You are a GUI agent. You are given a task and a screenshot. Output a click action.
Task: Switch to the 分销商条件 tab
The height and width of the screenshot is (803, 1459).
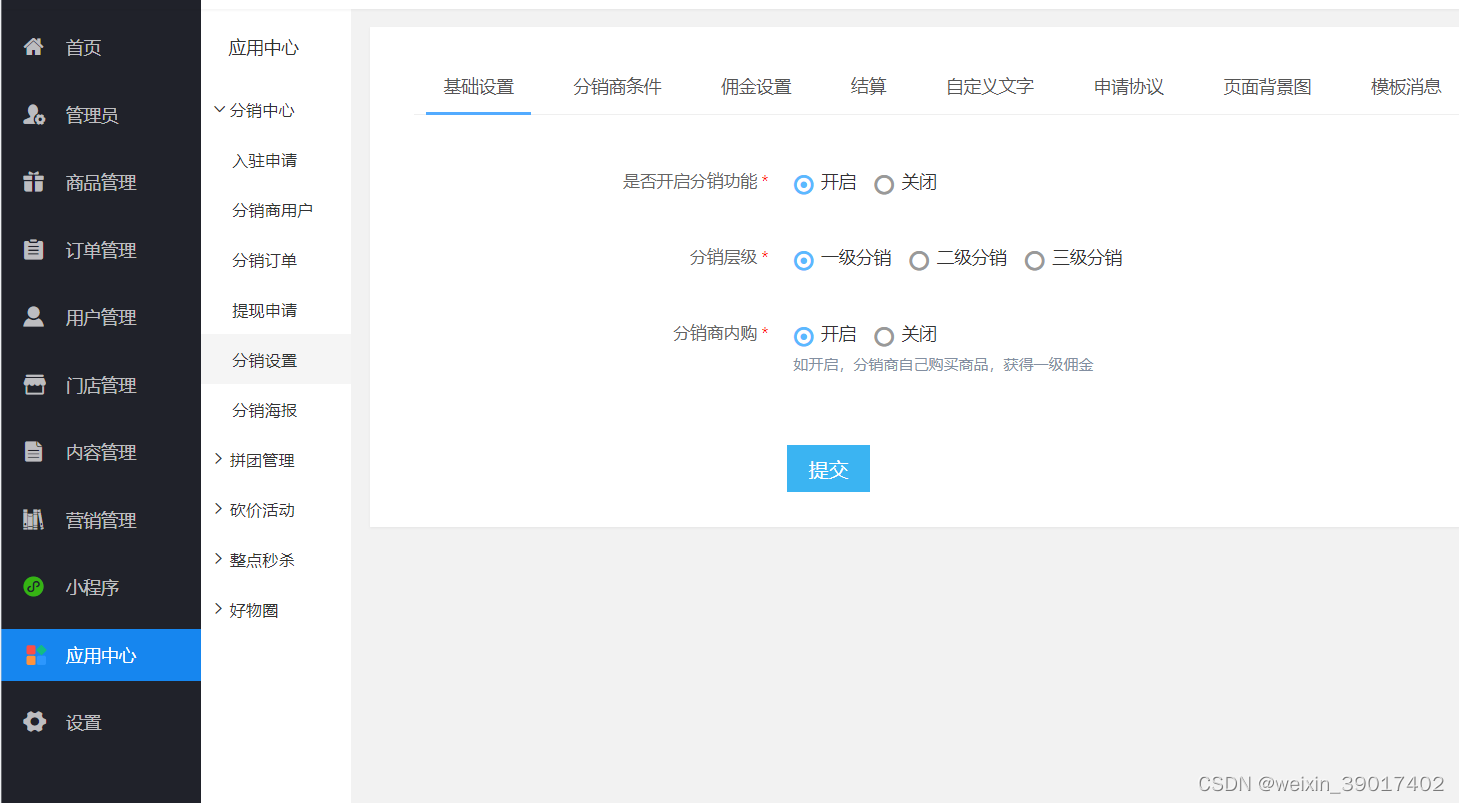coord(617,87)
